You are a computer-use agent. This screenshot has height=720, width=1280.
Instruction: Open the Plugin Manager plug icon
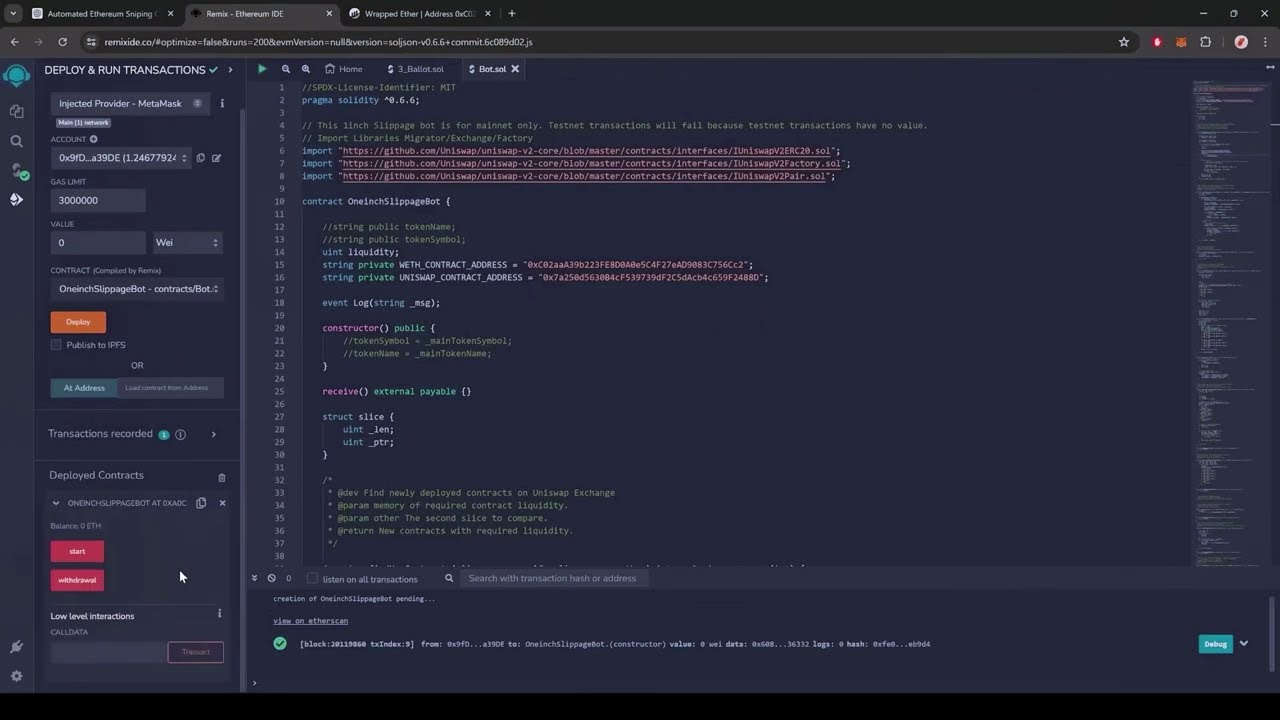coord(16,647)
